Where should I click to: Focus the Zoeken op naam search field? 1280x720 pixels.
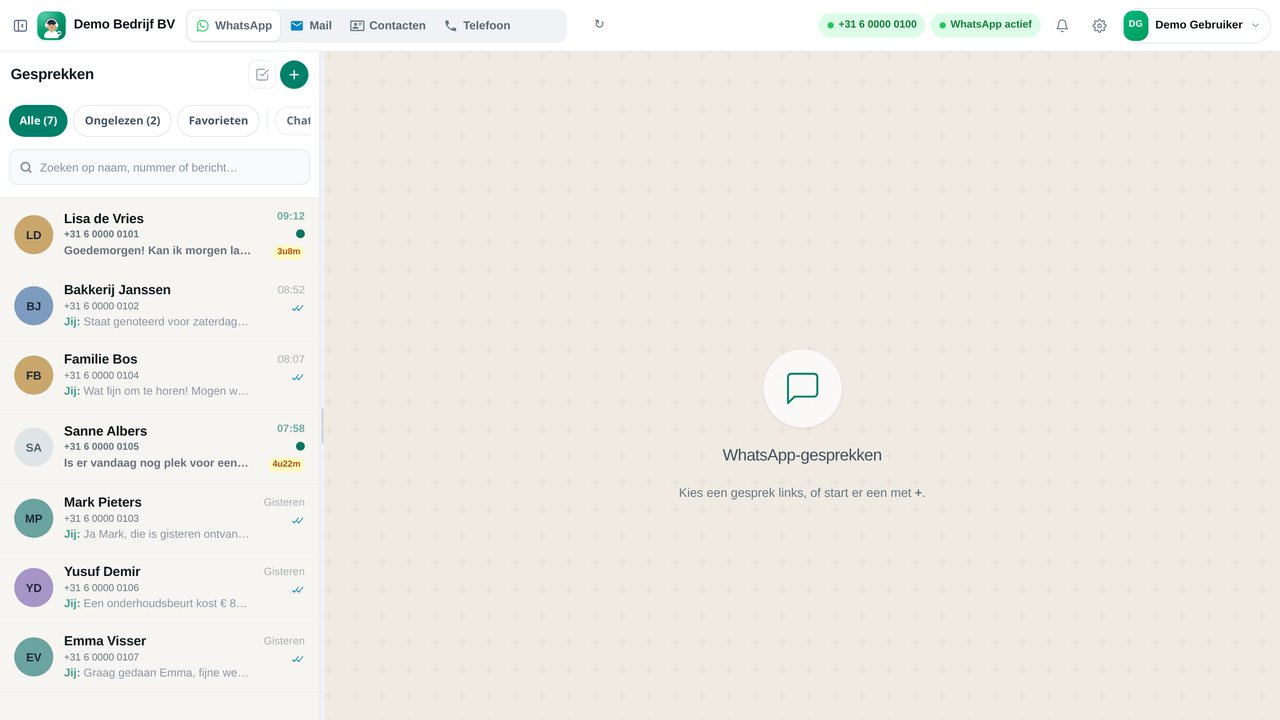click(x=159, y=167)
